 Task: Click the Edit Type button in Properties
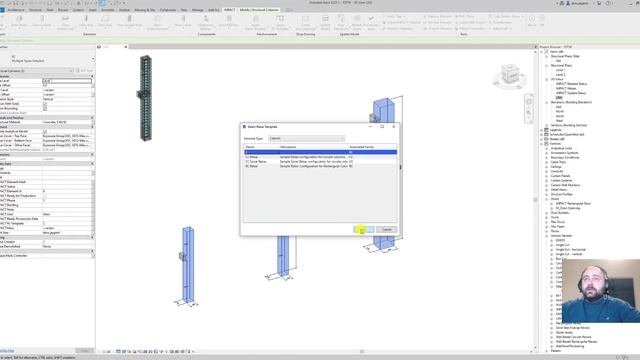[x=85, y=71]
